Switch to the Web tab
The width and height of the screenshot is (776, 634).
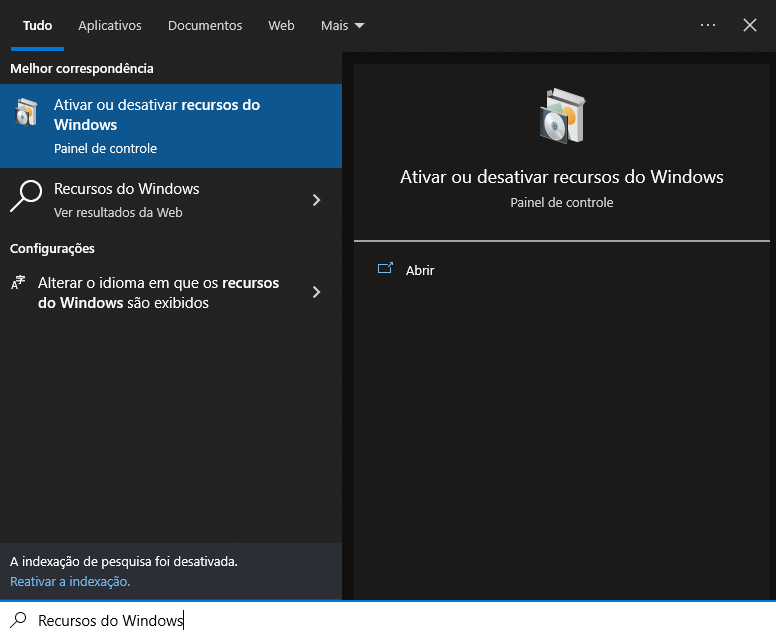pyautogui.click(x=281, y=26)
